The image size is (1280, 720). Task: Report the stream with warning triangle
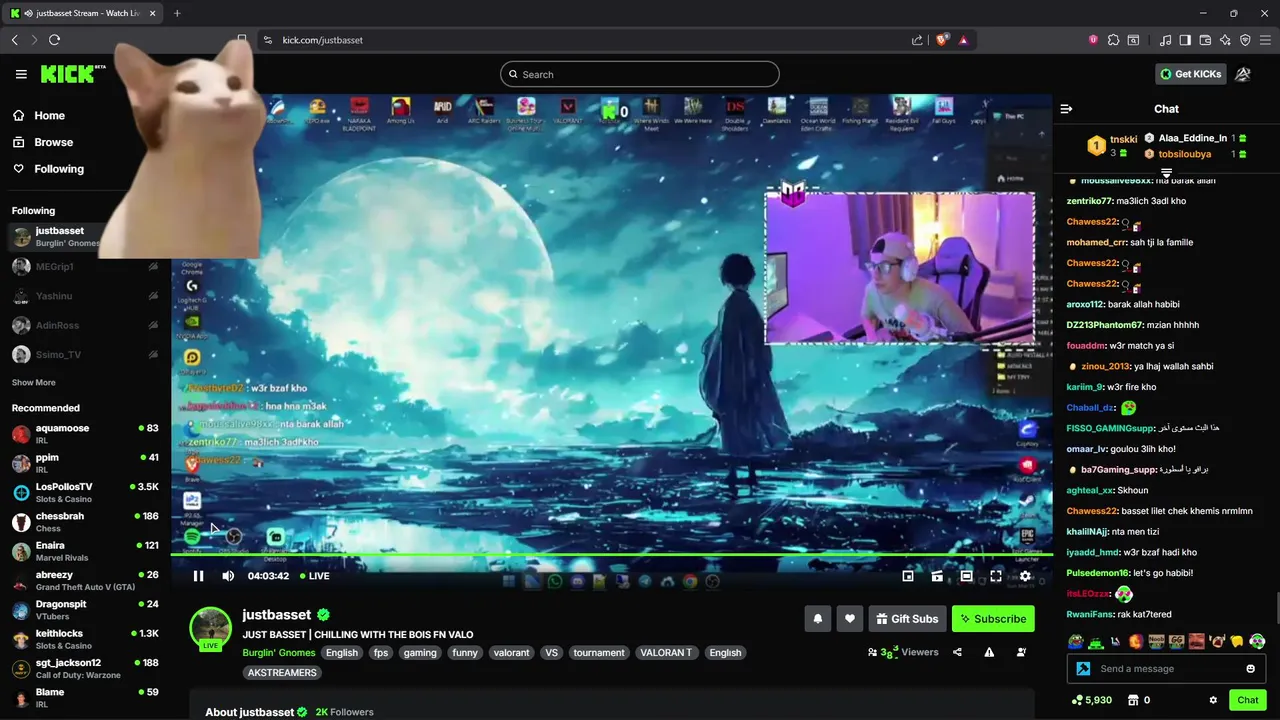pyautogui.click(x=989, y=652)
